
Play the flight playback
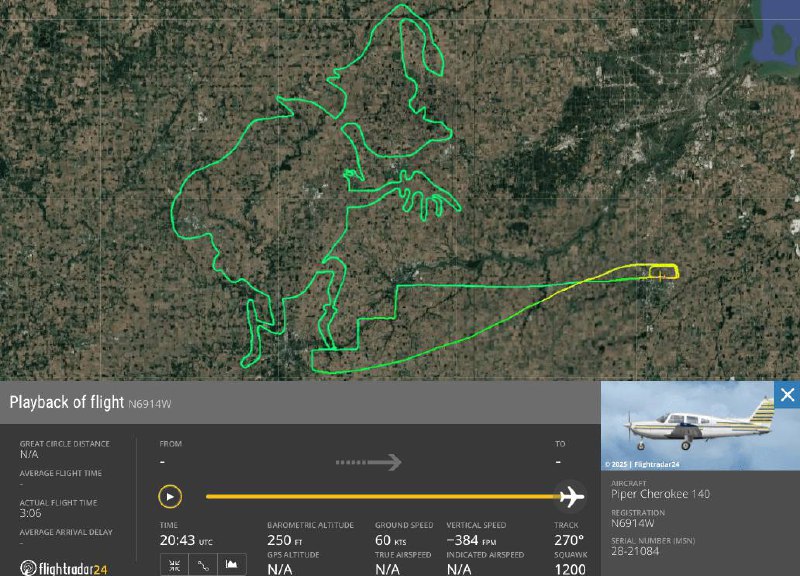[x=170, y=496]
